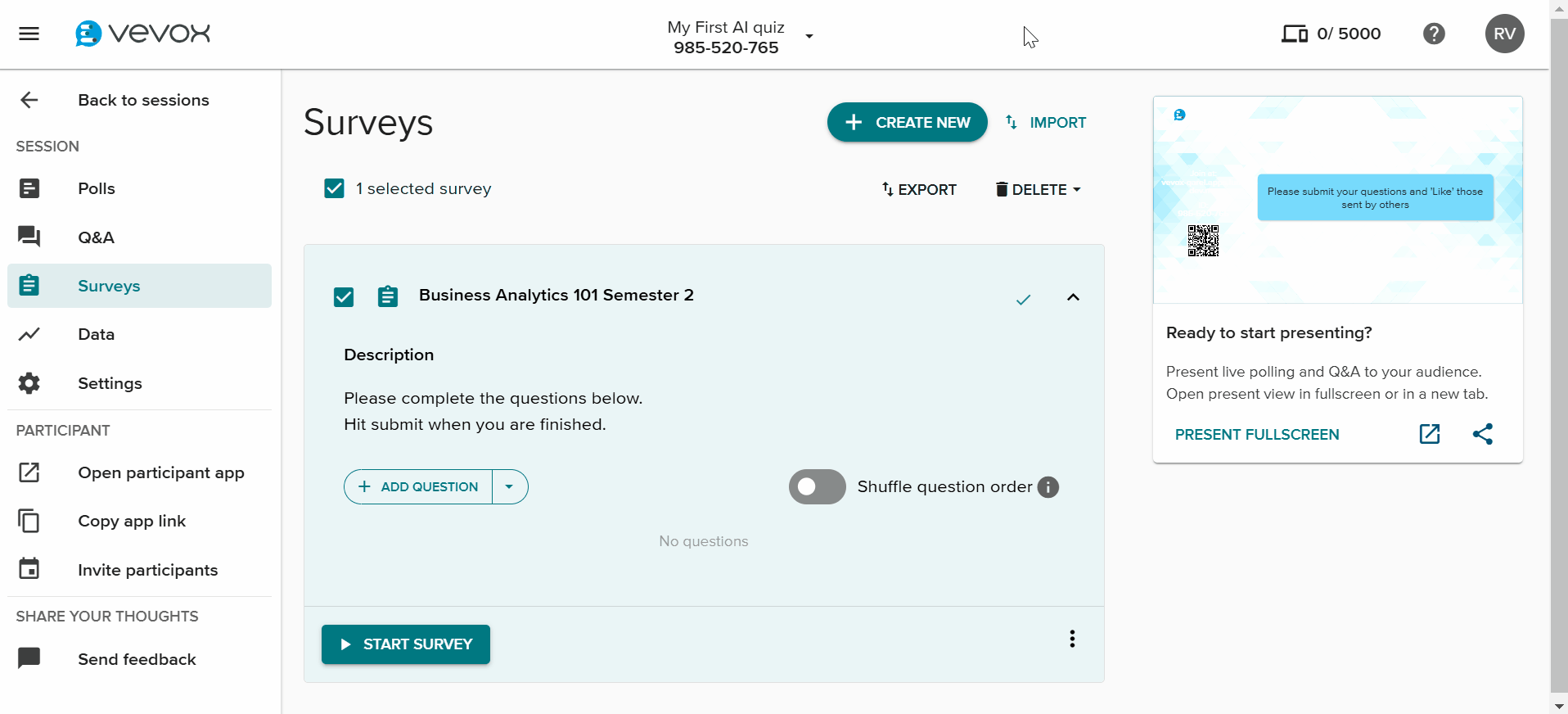Click the START SURVEY button
Image resolution: width=1568 pixels, height=714 pixels.
(406, 644)
